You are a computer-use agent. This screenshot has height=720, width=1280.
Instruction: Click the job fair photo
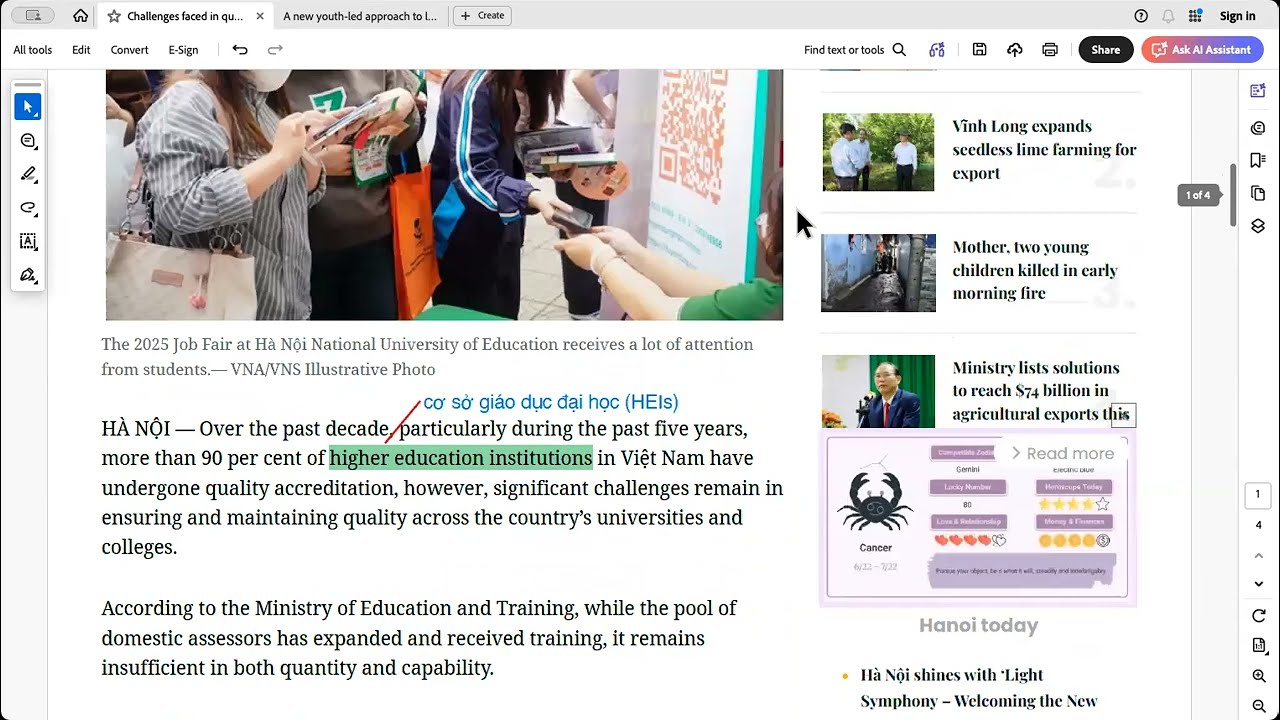[444, 195]
